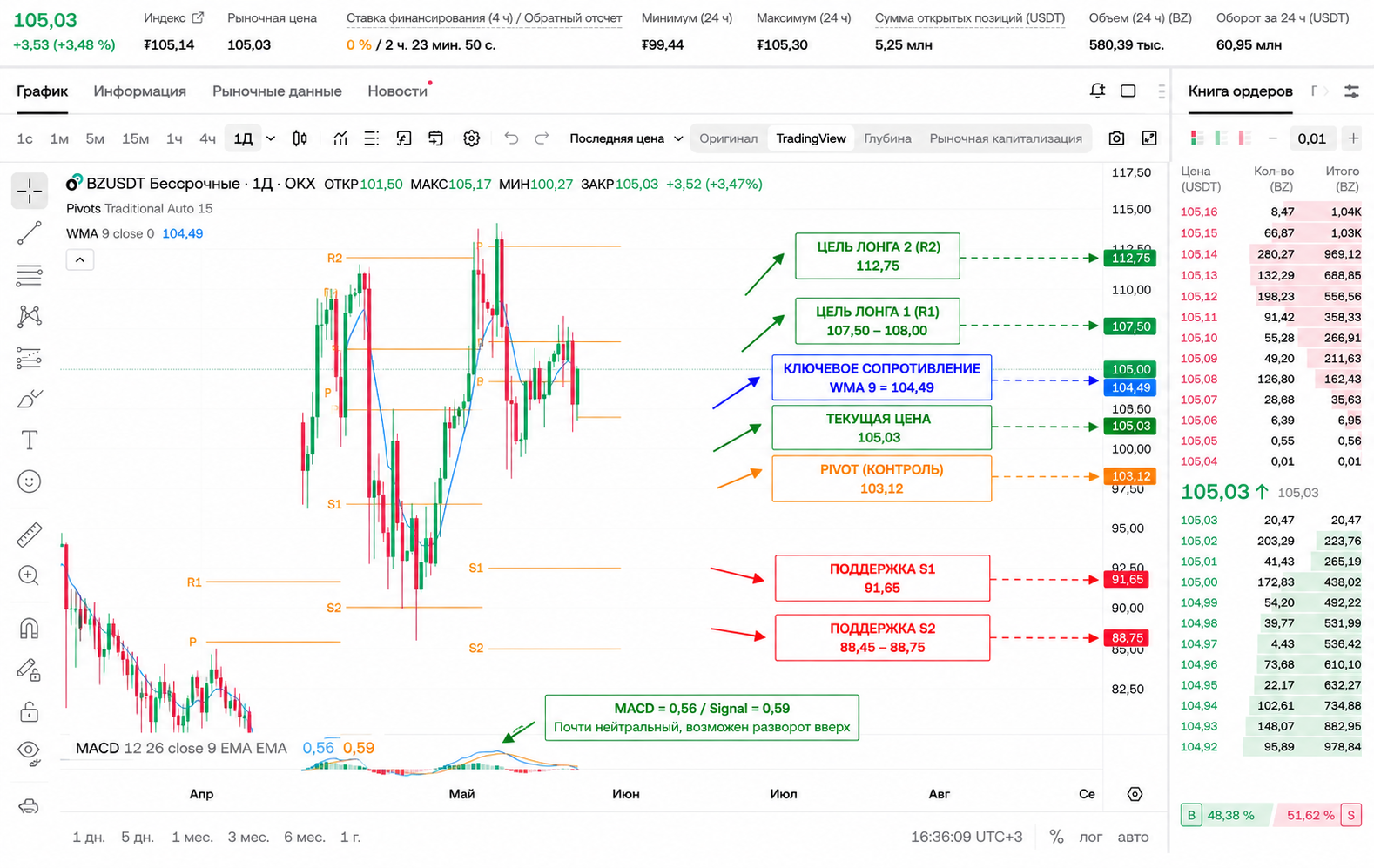The image size is (1374, 868).
Task: Switch chart to Оригинал view
Action: [728, 138]
